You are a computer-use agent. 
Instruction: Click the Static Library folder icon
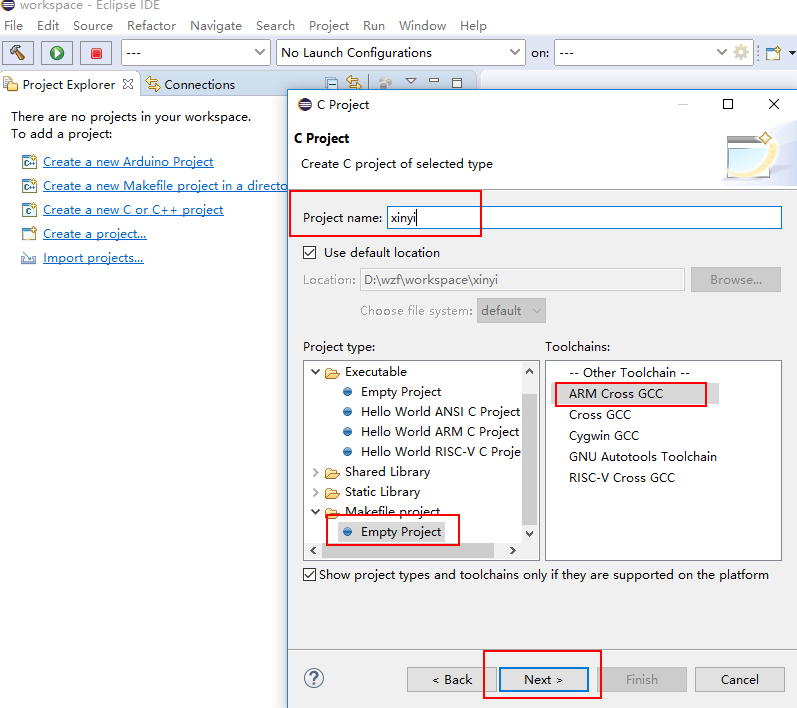332,493
